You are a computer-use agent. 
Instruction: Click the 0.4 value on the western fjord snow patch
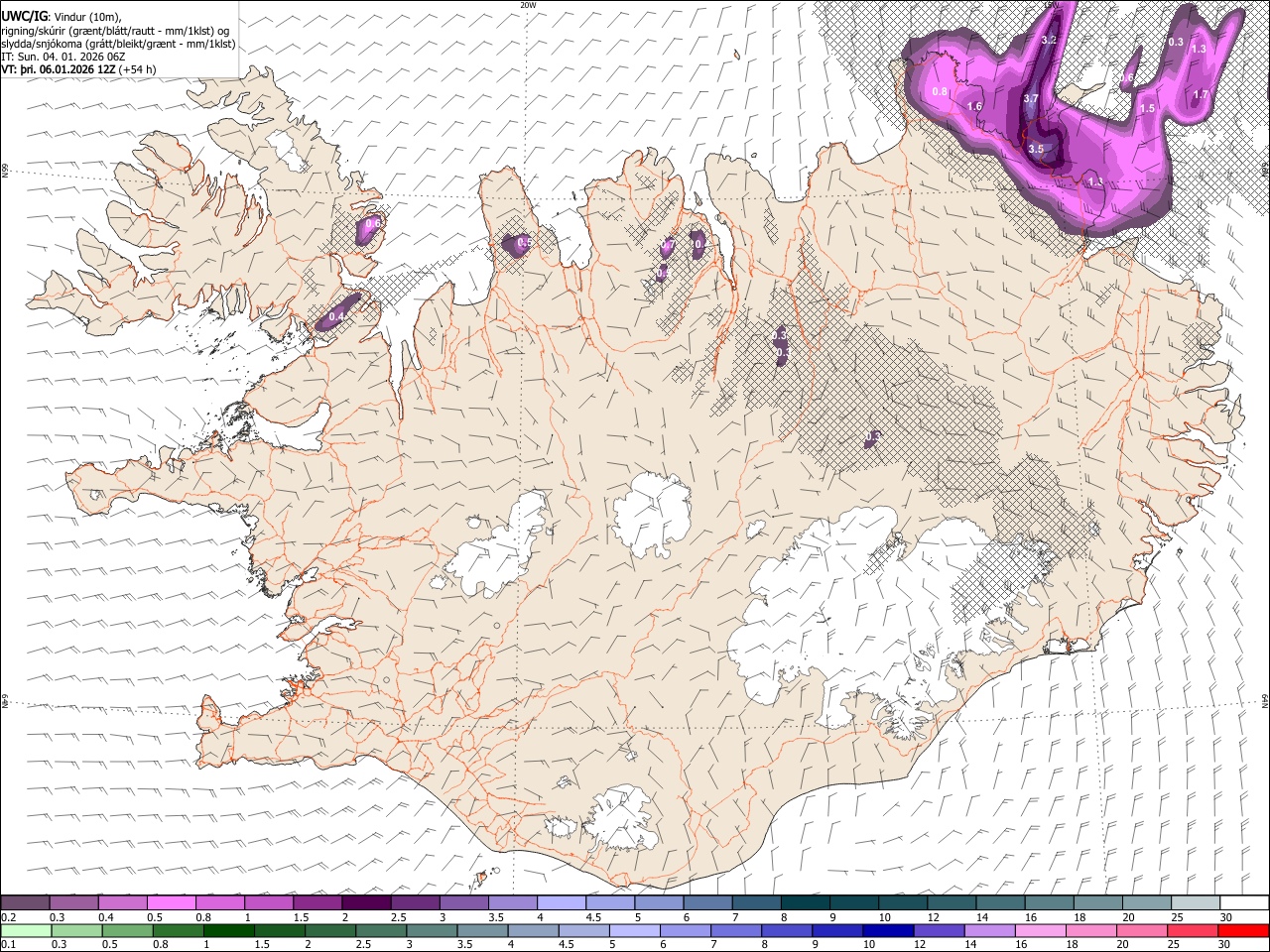pyautogui.click(x=336, y=316)
